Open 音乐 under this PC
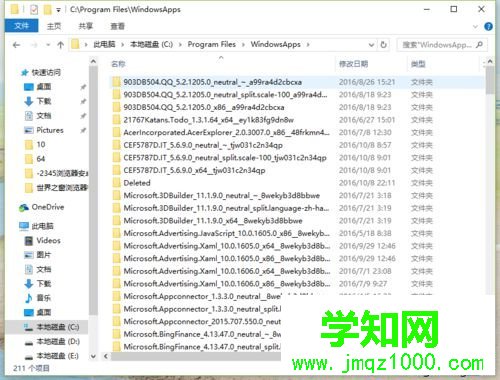Screen dimensions: 500x380 tap(44, 298)
